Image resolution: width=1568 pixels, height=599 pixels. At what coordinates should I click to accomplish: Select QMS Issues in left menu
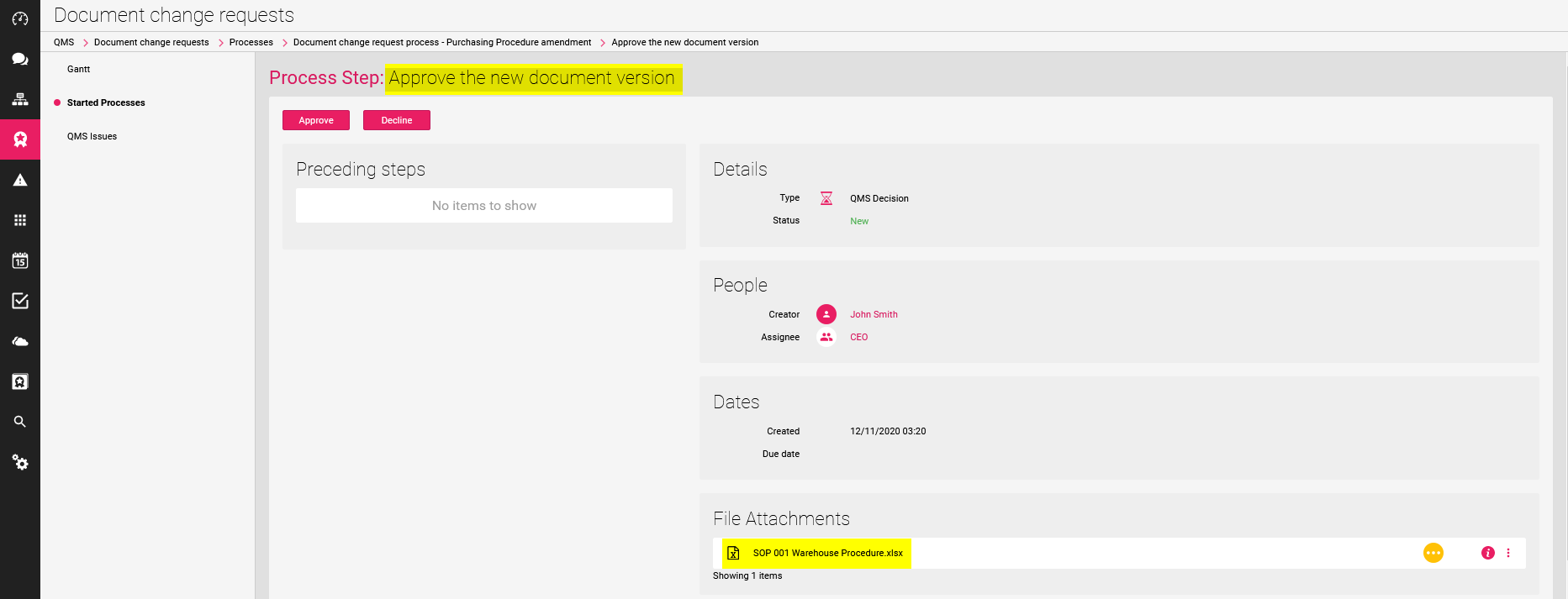(x=92, y=136)
